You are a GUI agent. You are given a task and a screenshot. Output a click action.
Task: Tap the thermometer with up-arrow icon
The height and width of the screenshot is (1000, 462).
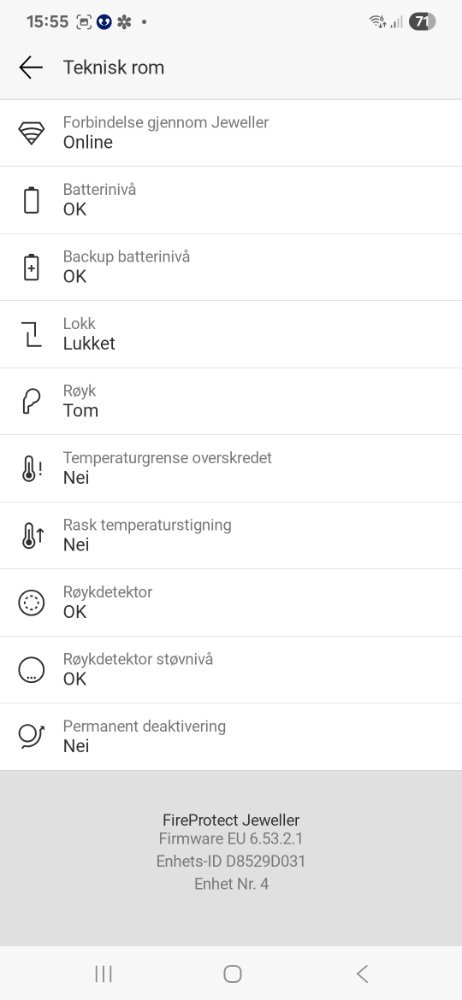click(31, 536)
